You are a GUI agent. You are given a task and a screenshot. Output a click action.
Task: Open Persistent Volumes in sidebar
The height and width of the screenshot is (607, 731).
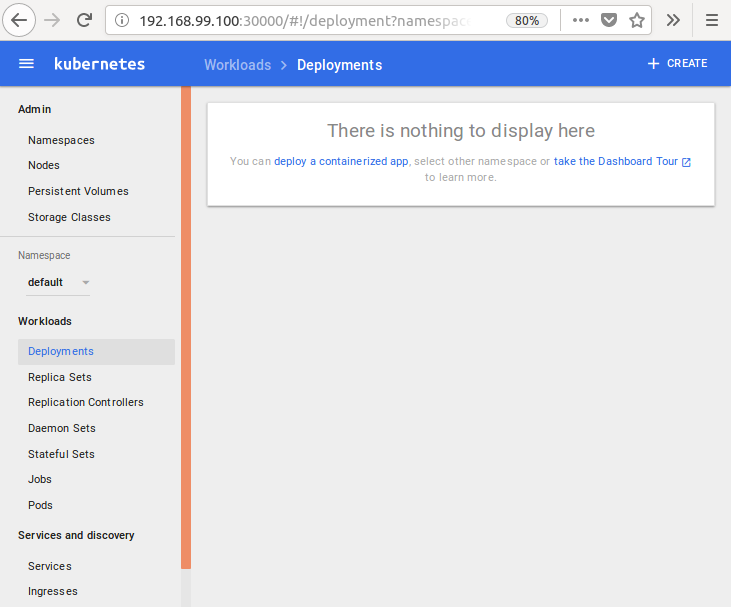coord(78,191)
